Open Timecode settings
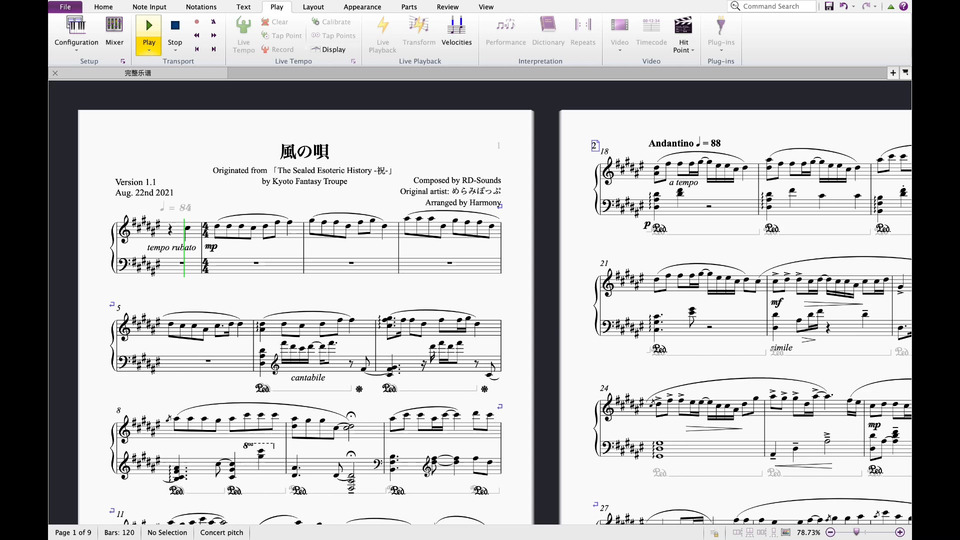Screen dimensions: 960x540 (x=651, y=31)
